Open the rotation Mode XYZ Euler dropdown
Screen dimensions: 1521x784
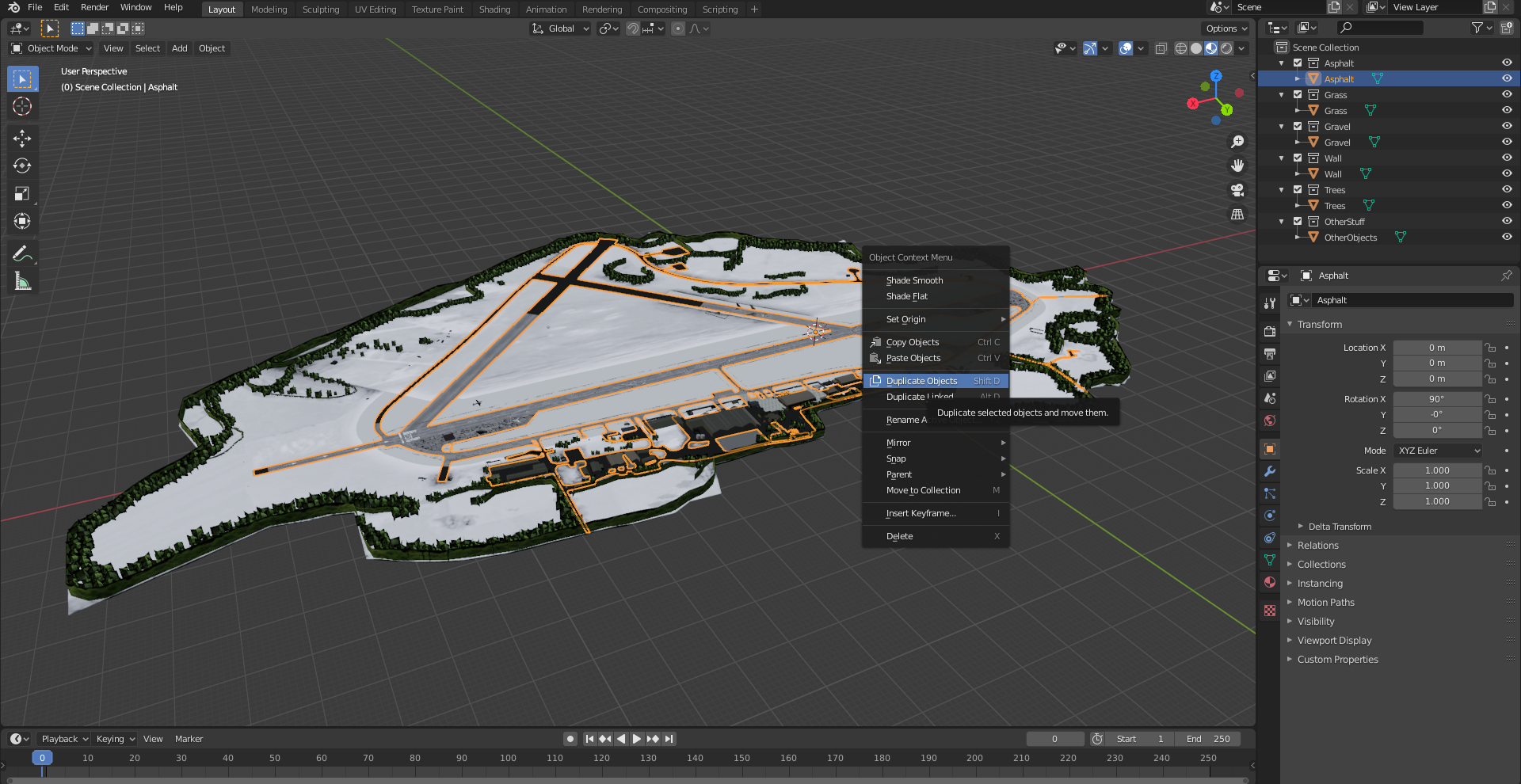coord(1438,451)
